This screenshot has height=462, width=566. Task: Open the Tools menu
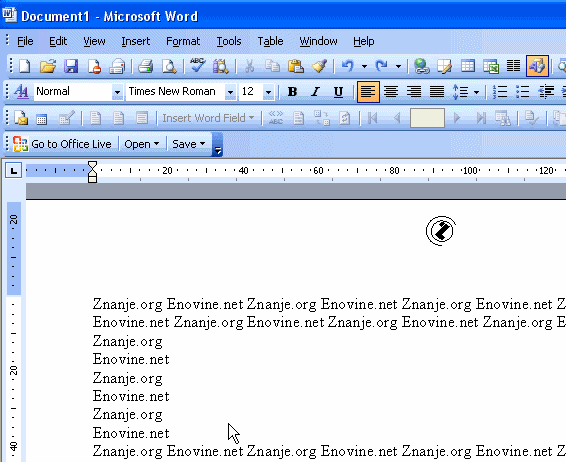coord(229,41)
